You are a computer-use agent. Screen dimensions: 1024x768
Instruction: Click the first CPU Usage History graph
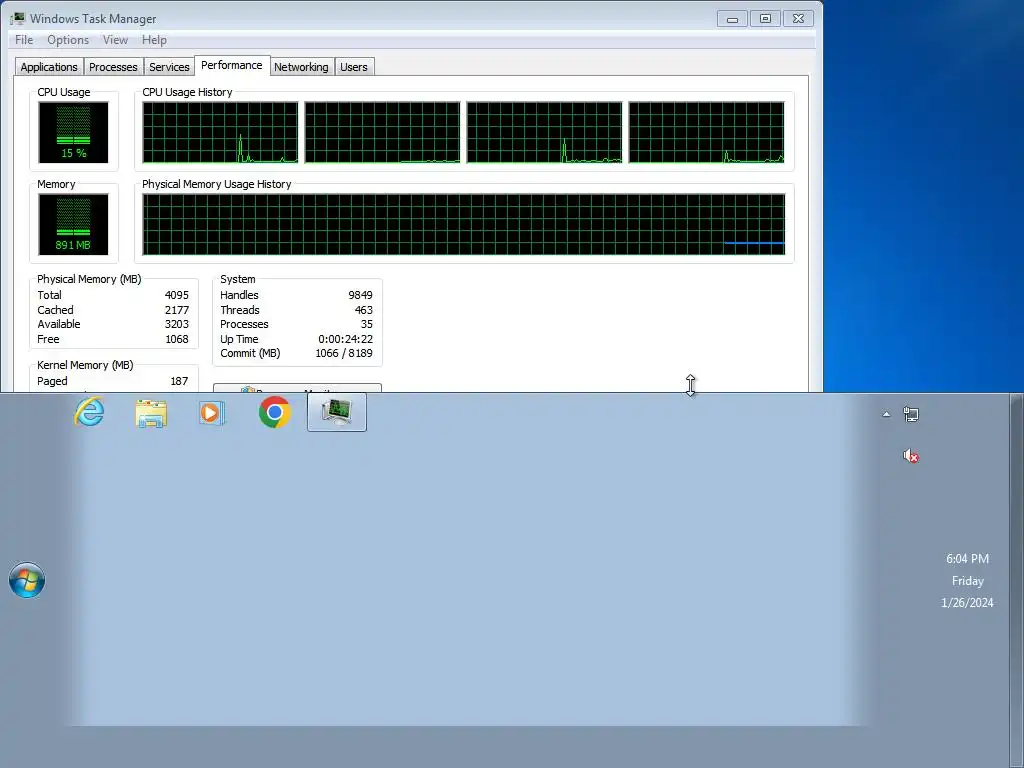tap(221, 132)
